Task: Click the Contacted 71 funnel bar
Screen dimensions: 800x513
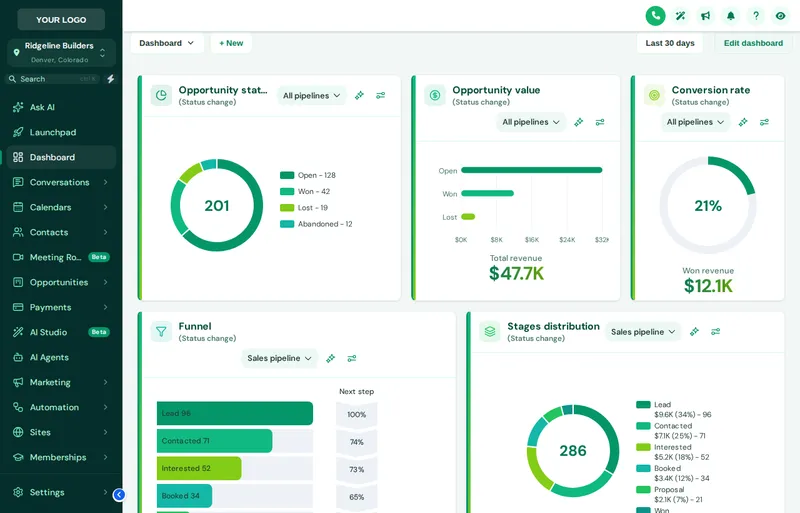Action: pos(214,441)
